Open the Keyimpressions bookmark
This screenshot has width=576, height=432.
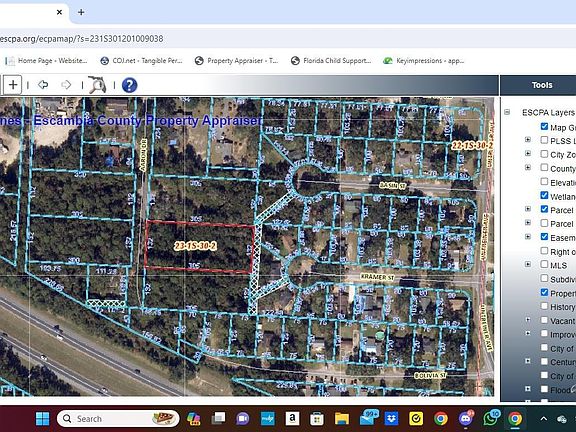pyautogui.click(x=424, y=61)
